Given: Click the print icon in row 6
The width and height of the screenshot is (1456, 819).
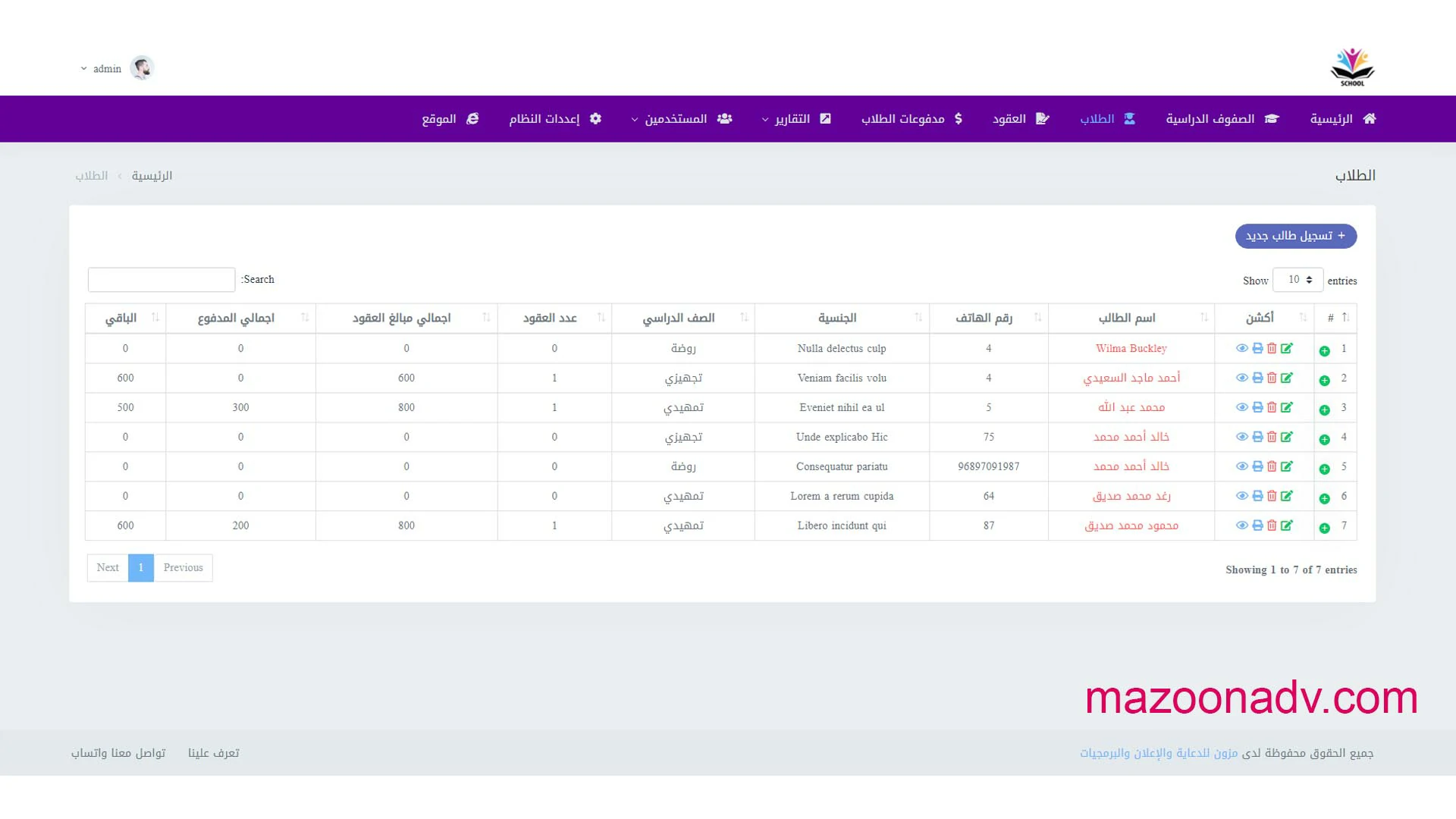Looking at the screenshot, I should coord(1257,496).
